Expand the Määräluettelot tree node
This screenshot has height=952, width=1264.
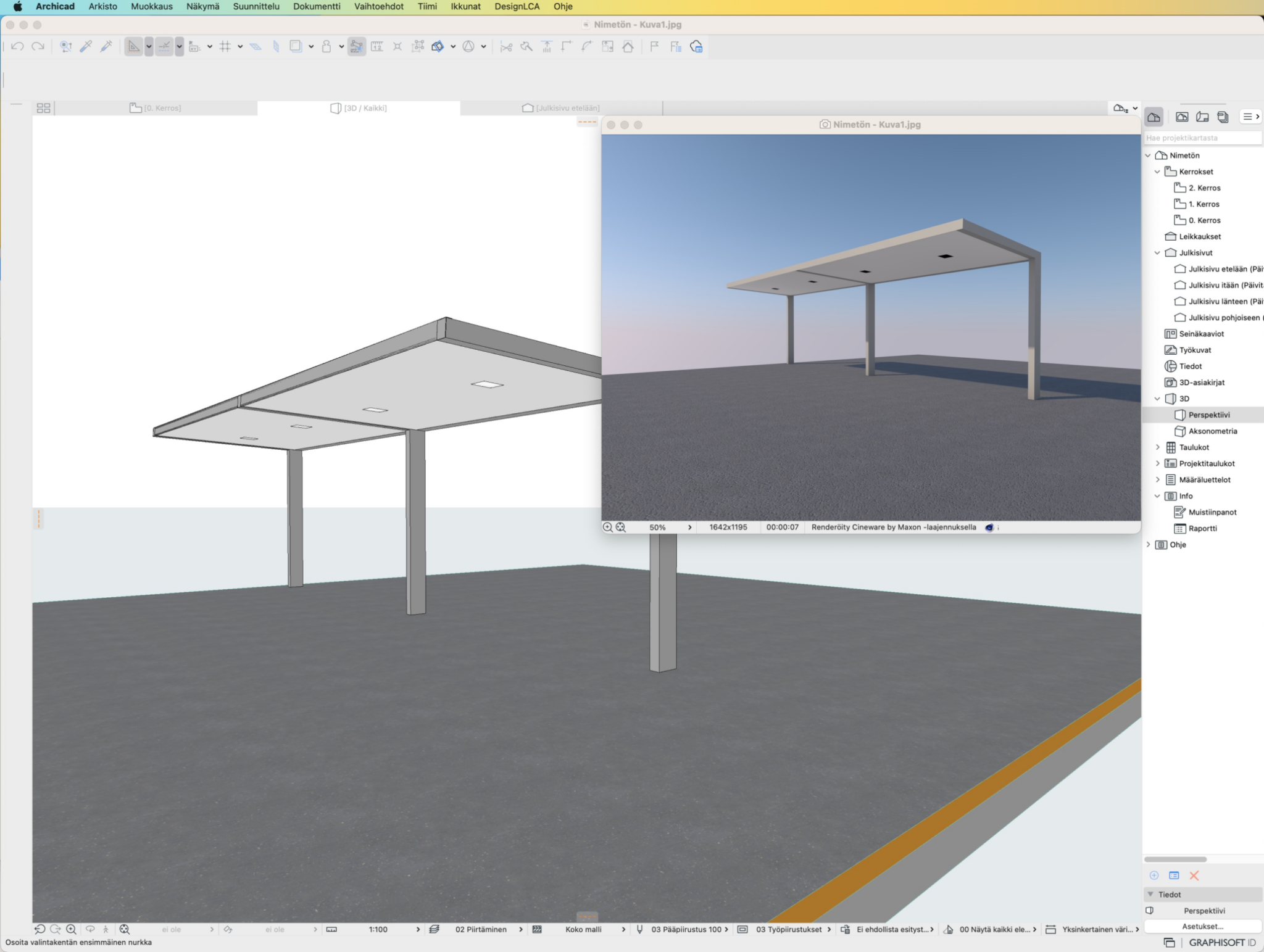point(1157,479)
